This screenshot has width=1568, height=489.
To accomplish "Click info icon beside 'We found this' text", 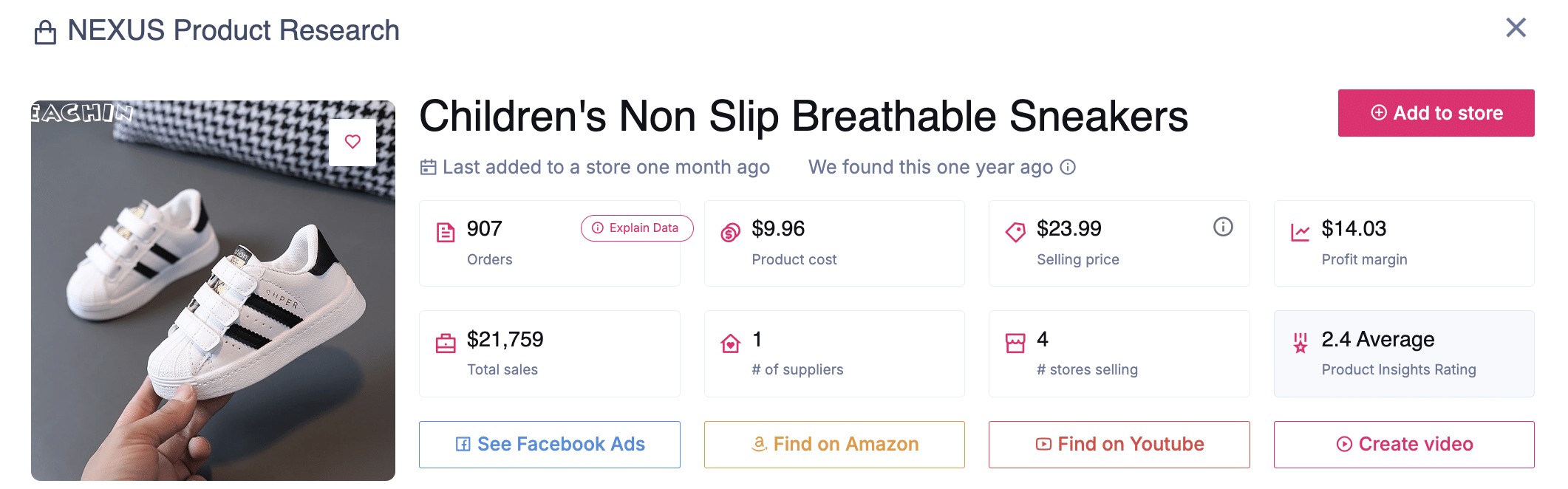I will (x=1068, y=167).
